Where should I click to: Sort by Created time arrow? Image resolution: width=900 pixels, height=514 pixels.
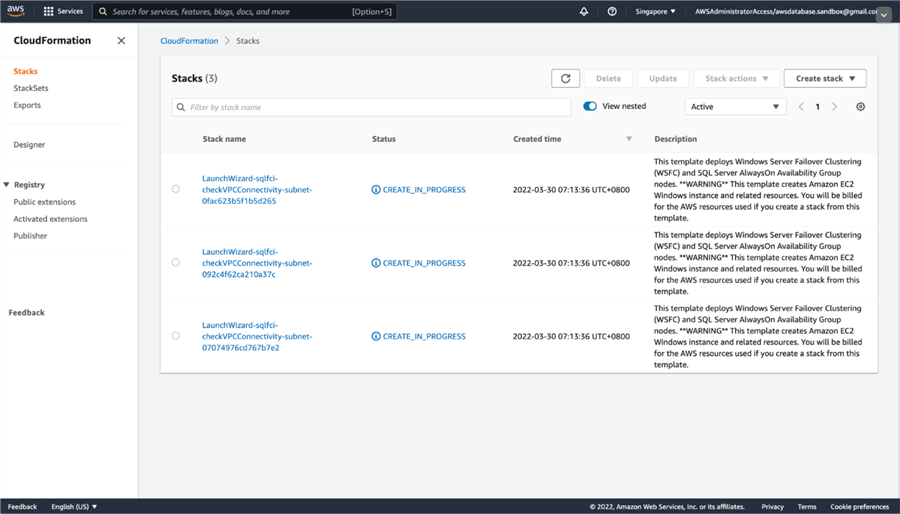click(x=629, y=139)
